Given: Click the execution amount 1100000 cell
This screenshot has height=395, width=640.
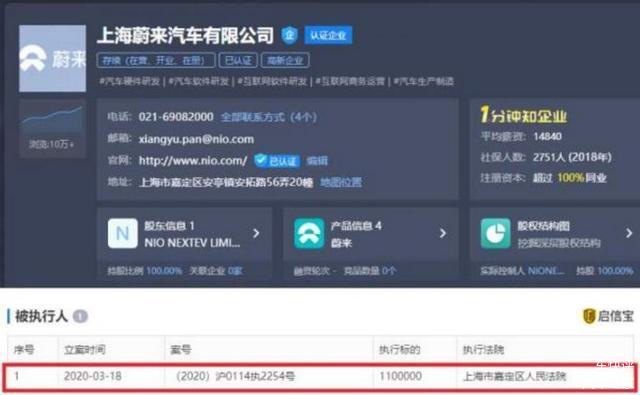Looking at the screenshot, I should coord(400,376).
